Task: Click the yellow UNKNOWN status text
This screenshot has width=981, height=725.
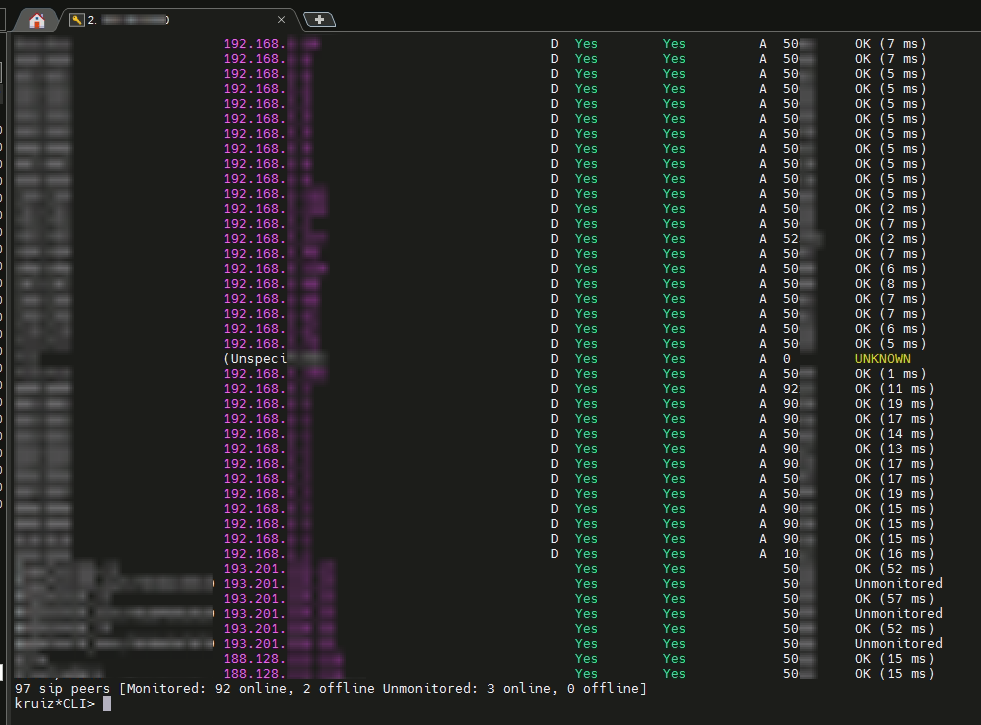Action: (x=882, y=359)
